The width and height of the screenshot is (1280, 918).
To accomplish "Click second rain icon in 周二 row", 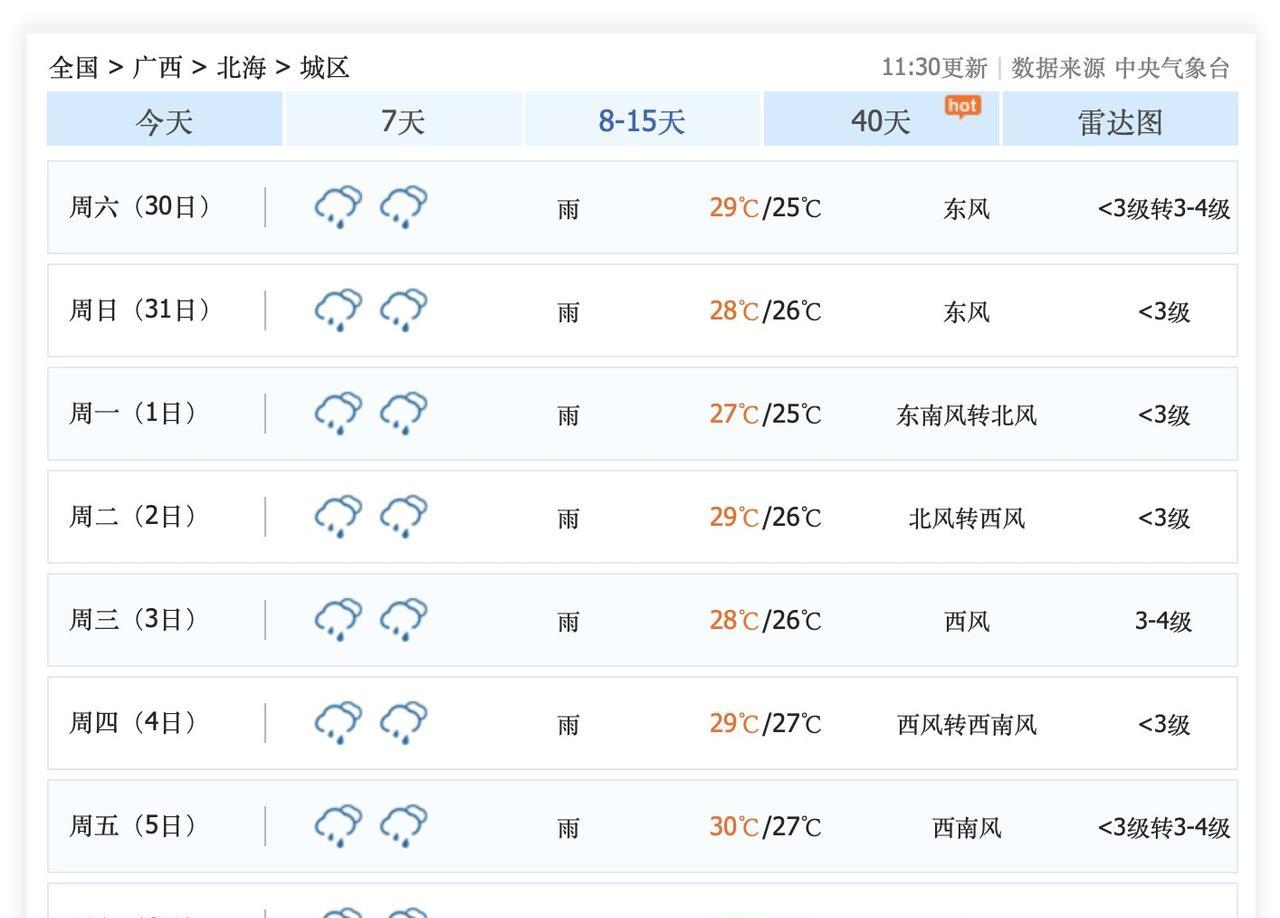I will pos(403,517).
